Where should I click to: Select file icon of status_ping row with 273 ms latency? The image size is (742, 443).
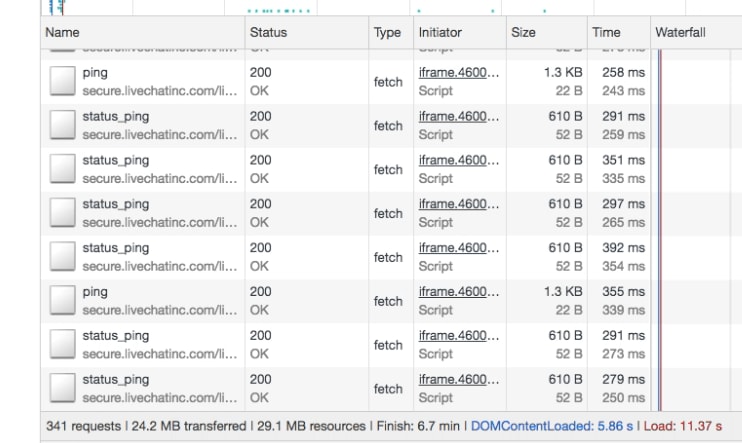click(62, 344)
